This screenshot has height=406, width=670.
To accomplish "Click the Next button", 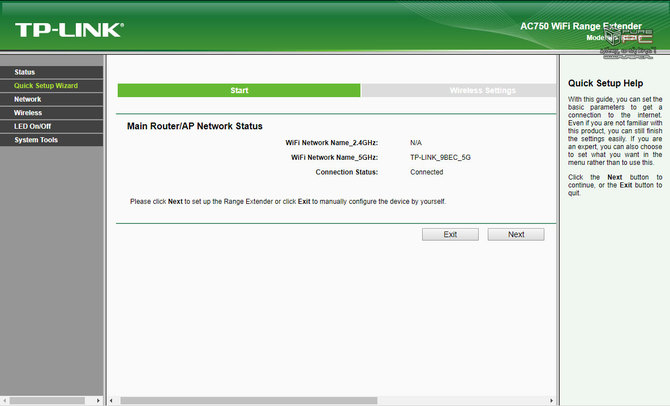I will (516, 234).
